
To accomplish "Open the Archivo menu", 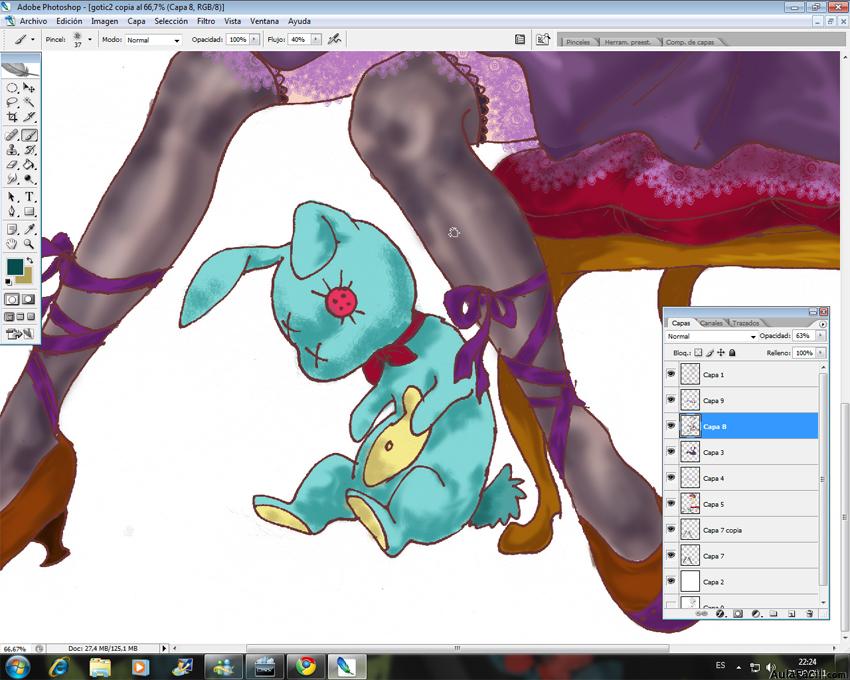I will (33, 21).
